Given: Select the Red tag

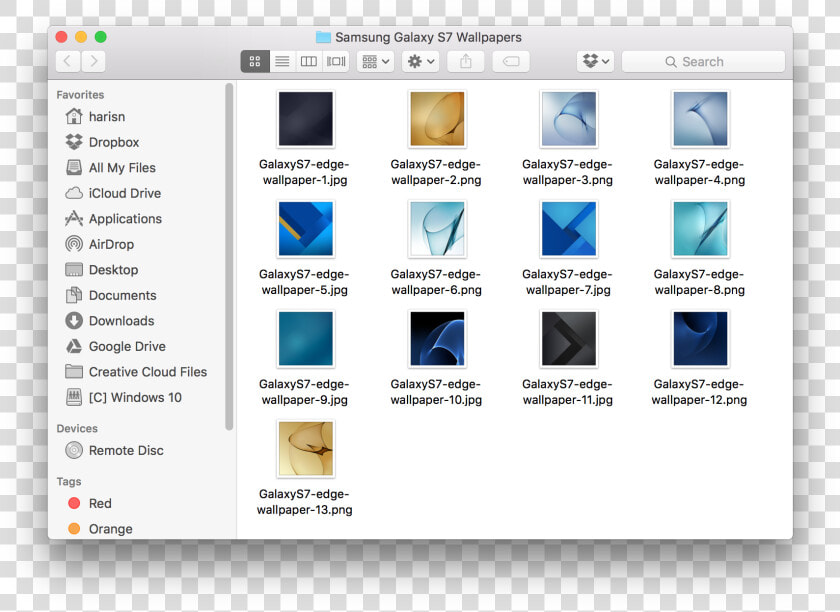Looking at the screenshot, I should tap(89, 503).
